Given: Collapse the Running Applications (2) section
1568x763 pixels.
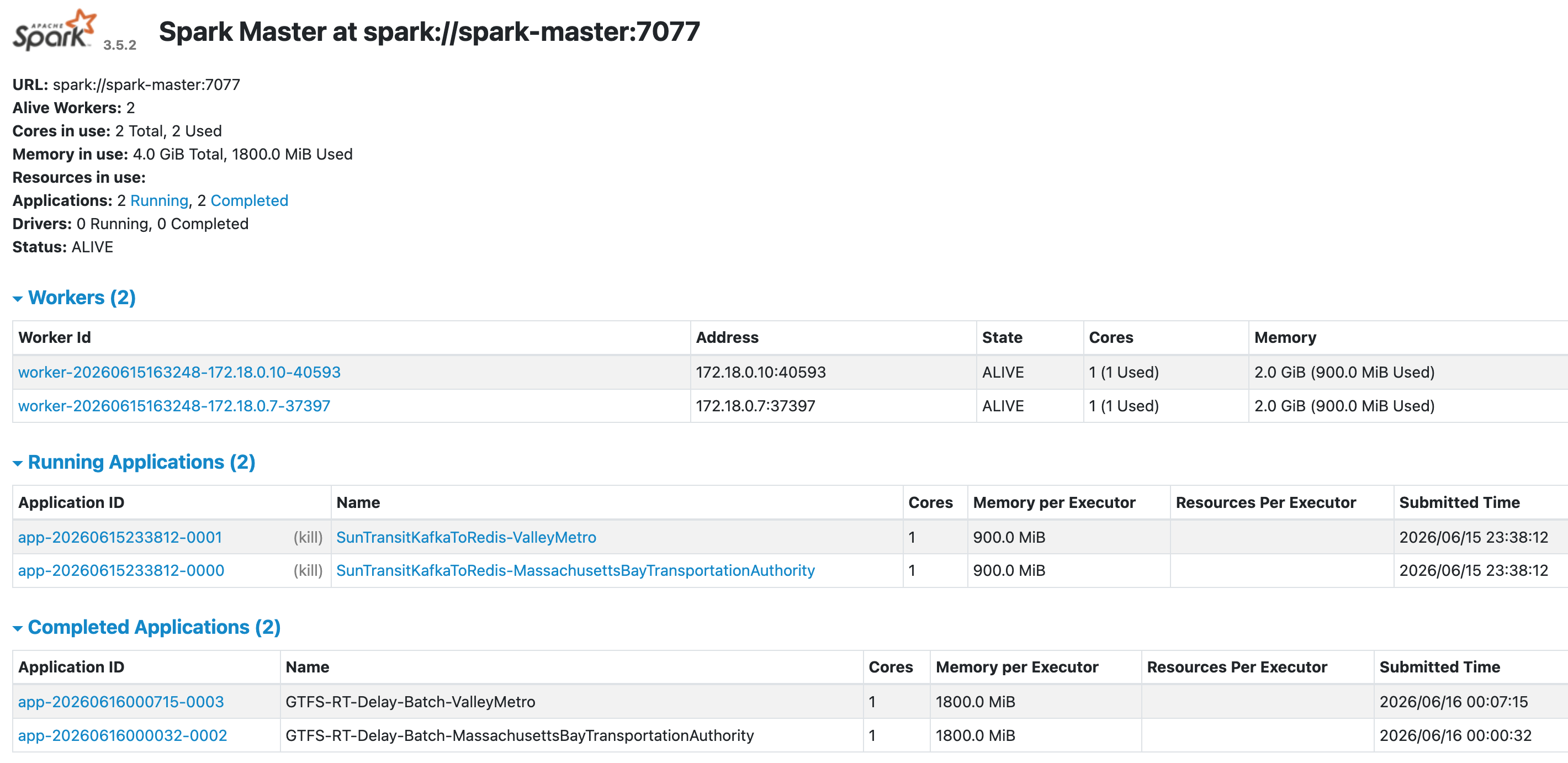Looking at the screenshot, I should (x=134, y=462).
